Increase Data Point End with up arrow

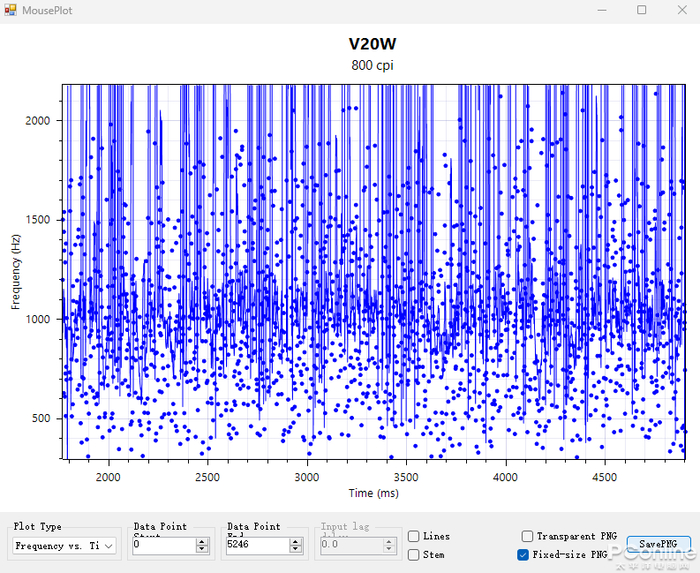tap(296, 542)
